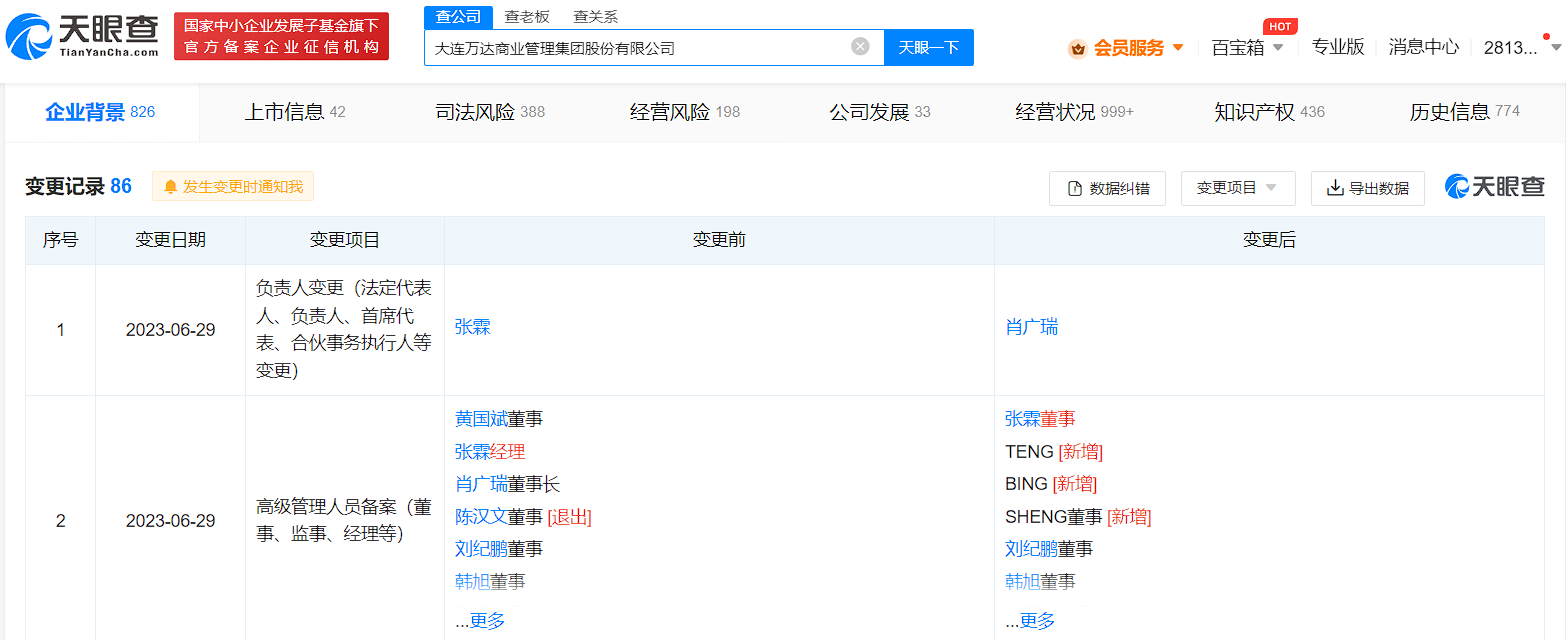This screenshot has height=640, width=1566.
Task: Click the download icon on 导出数据
Action: (1331, 189)
